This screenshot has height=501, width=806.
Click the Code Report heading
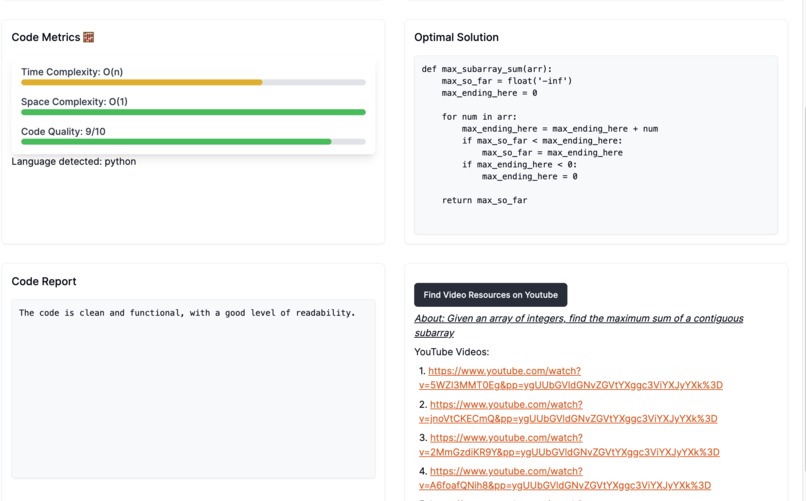point(44,282)
